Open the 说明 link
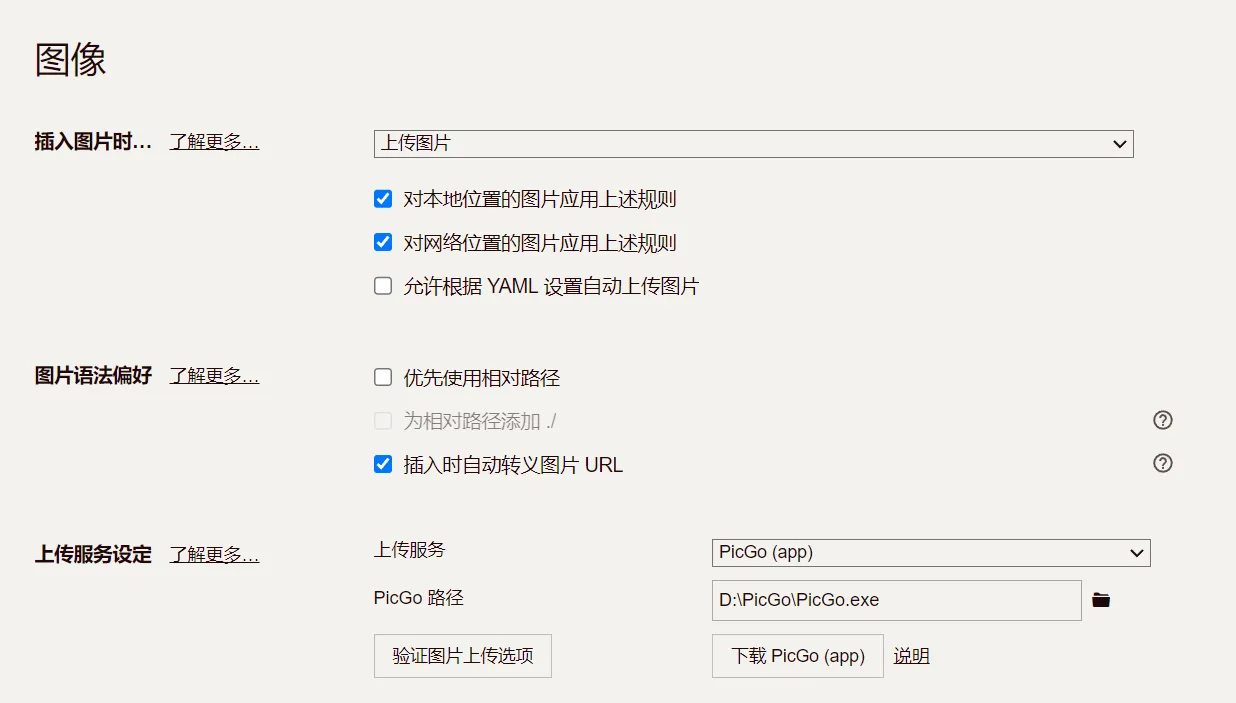1236x703 pixels. (911, 655)
